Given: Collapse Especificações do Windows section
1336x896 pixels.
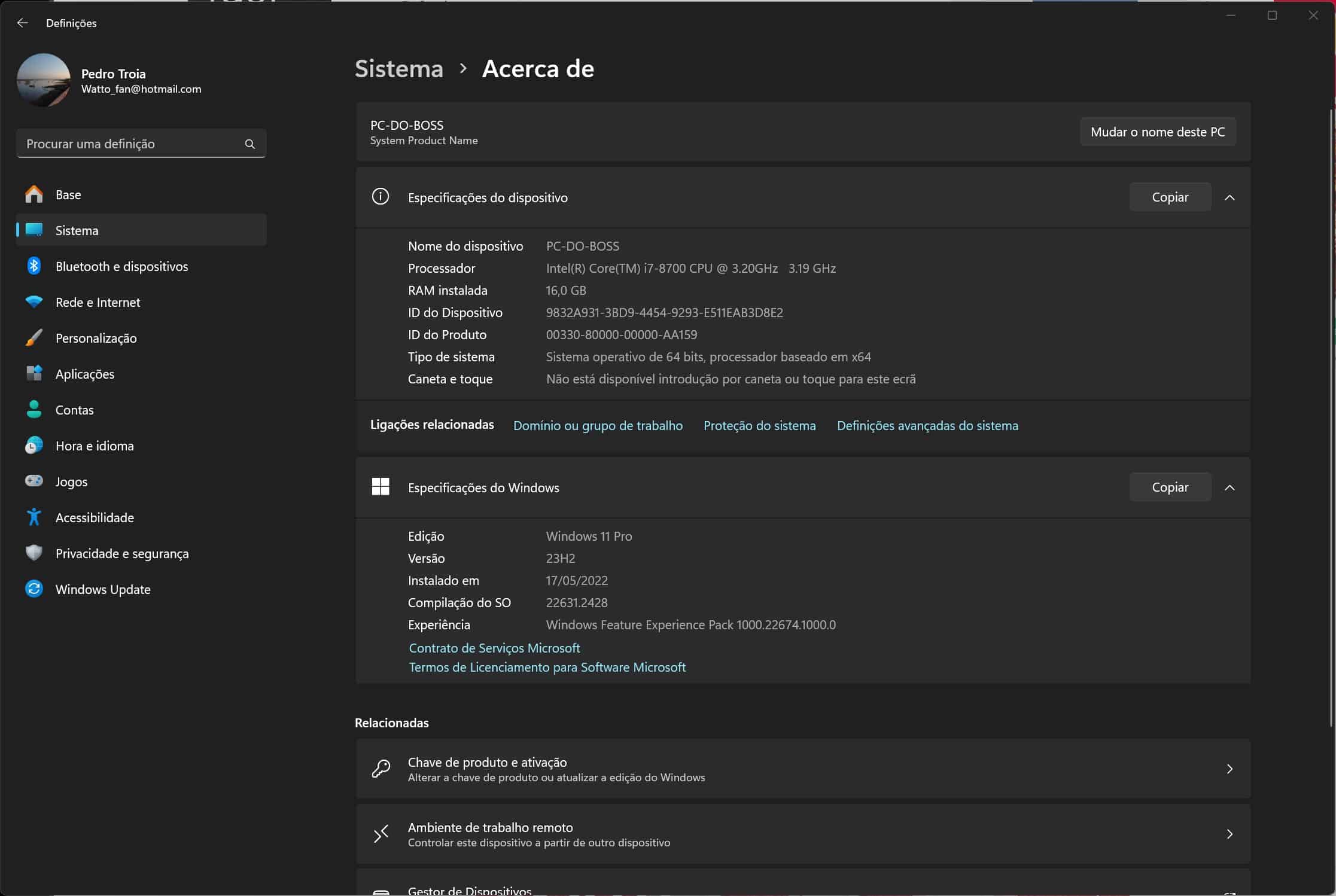Looking at the screenshot, I should 1230,487.
